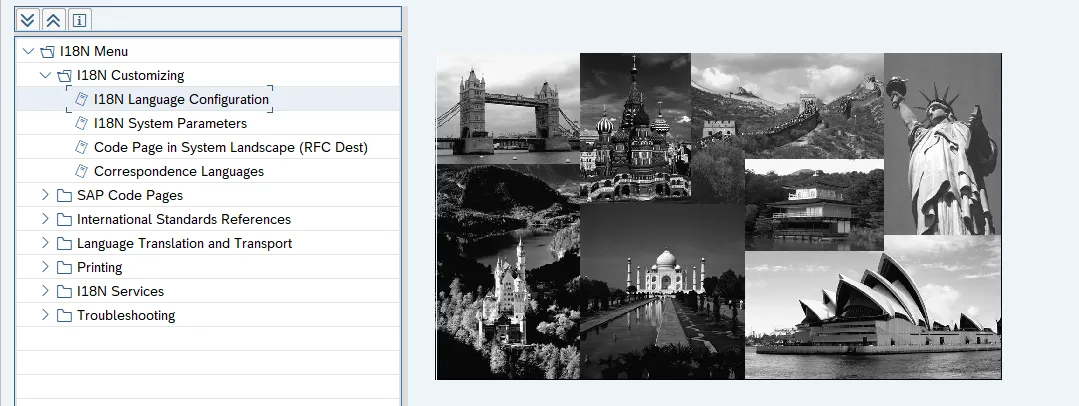Click the Troubleshooting folder icon

click(x=64, y=316)
